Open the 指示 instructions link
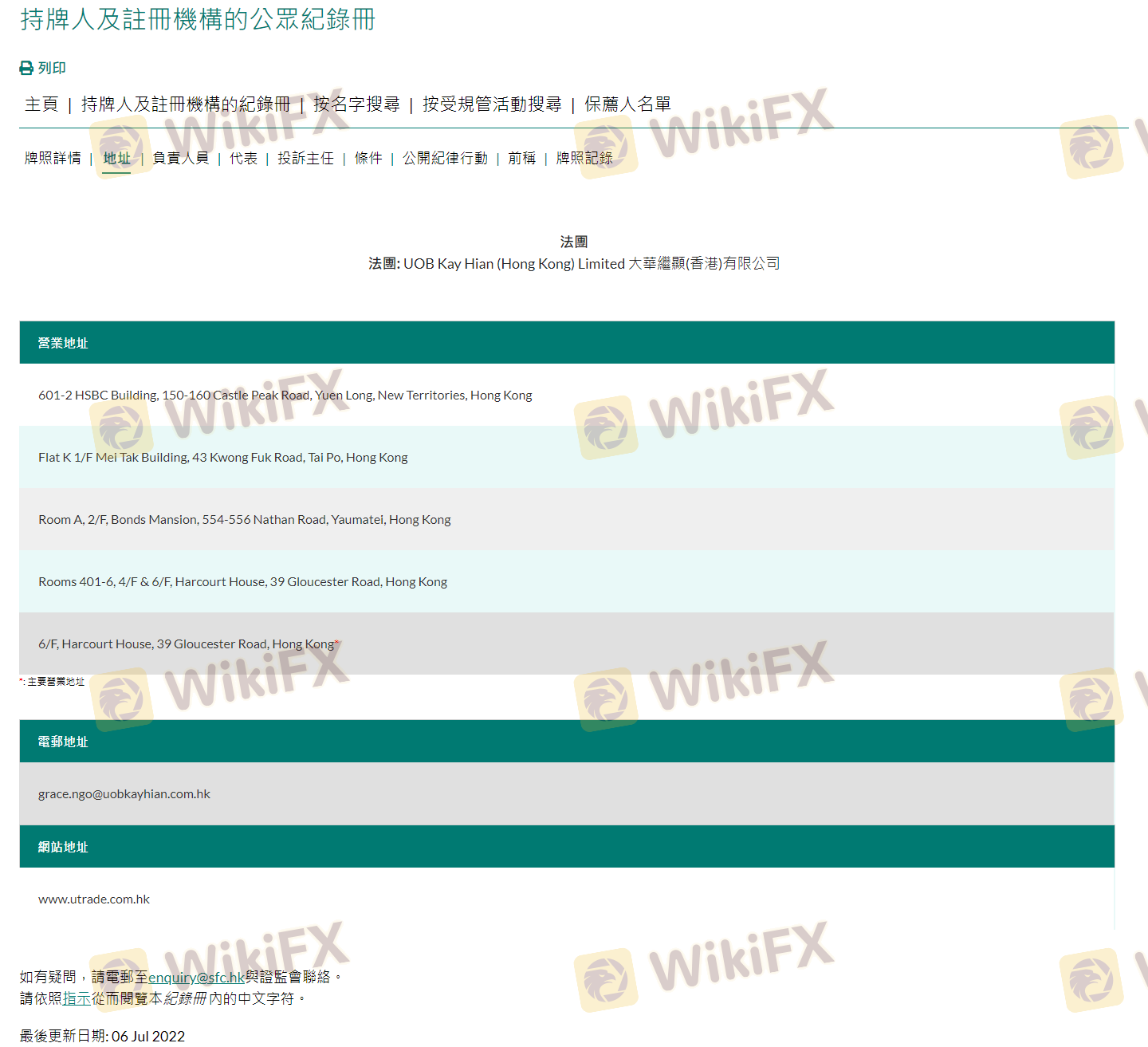The image size is (1148, 1047). pyautogui.click(x=77, y=998)
